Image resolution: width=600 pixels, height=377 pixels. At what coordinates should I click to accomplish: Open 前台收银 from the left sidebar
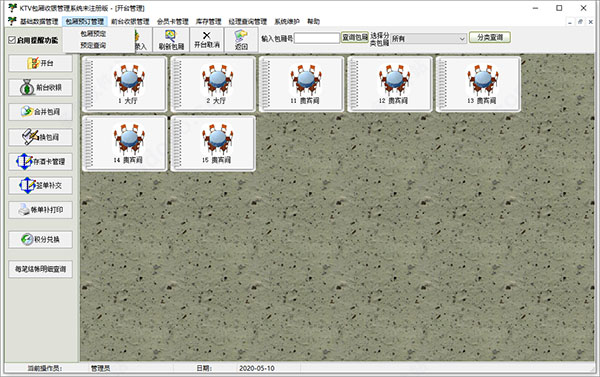[x=40, y=88]
